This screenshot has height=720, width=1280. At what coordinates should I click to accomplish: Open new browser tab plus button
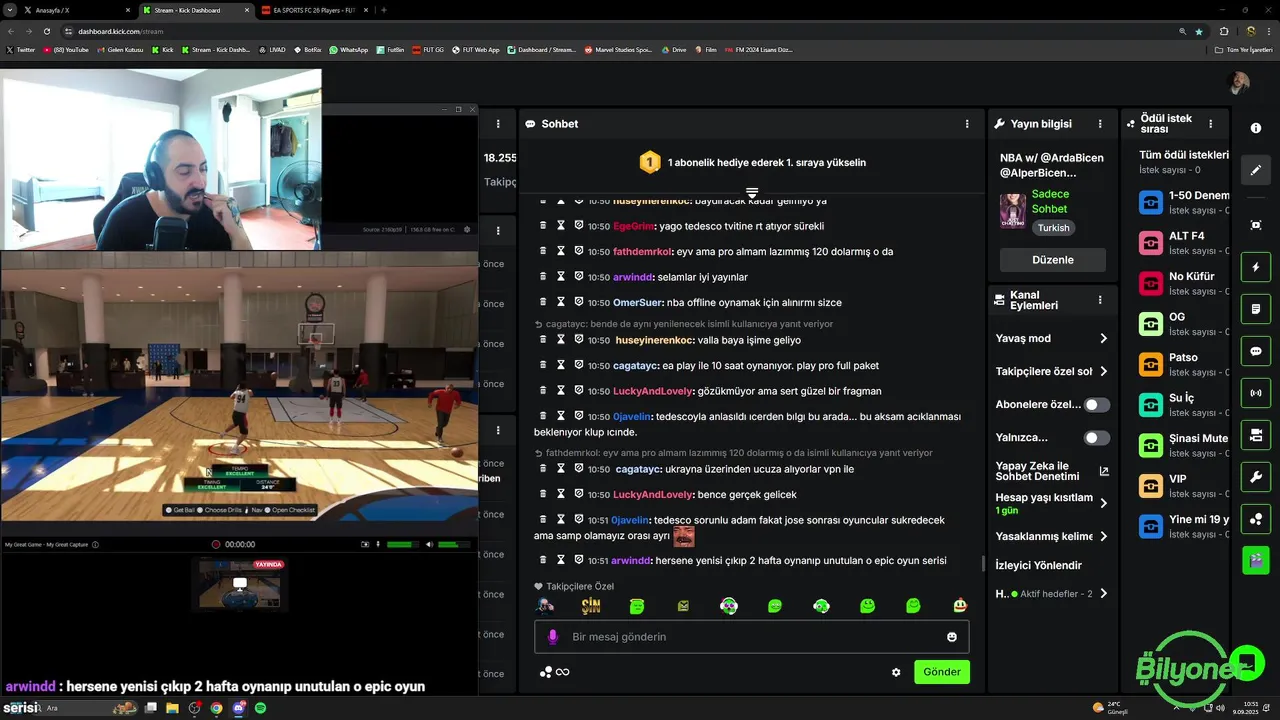[x=384, y=10]
